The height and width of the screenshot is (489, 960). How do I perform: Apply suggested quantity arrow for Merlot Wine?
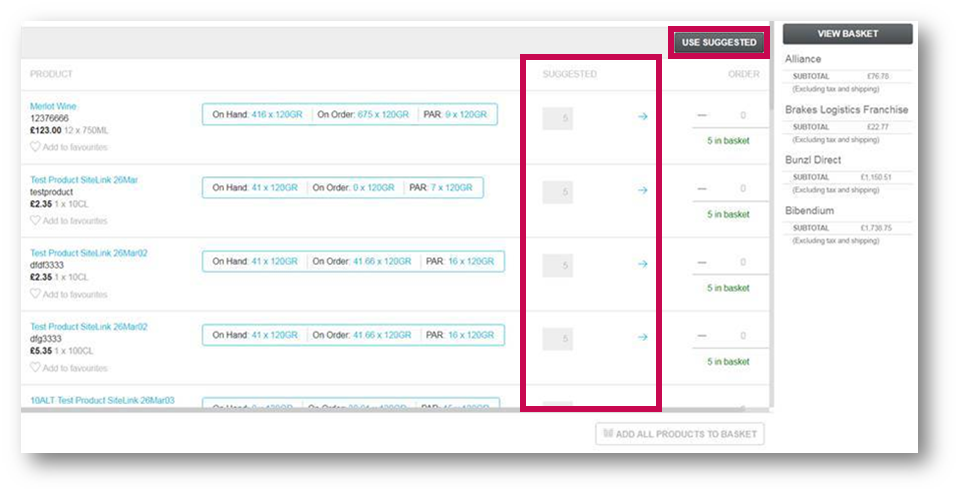(x=642, y=117)
